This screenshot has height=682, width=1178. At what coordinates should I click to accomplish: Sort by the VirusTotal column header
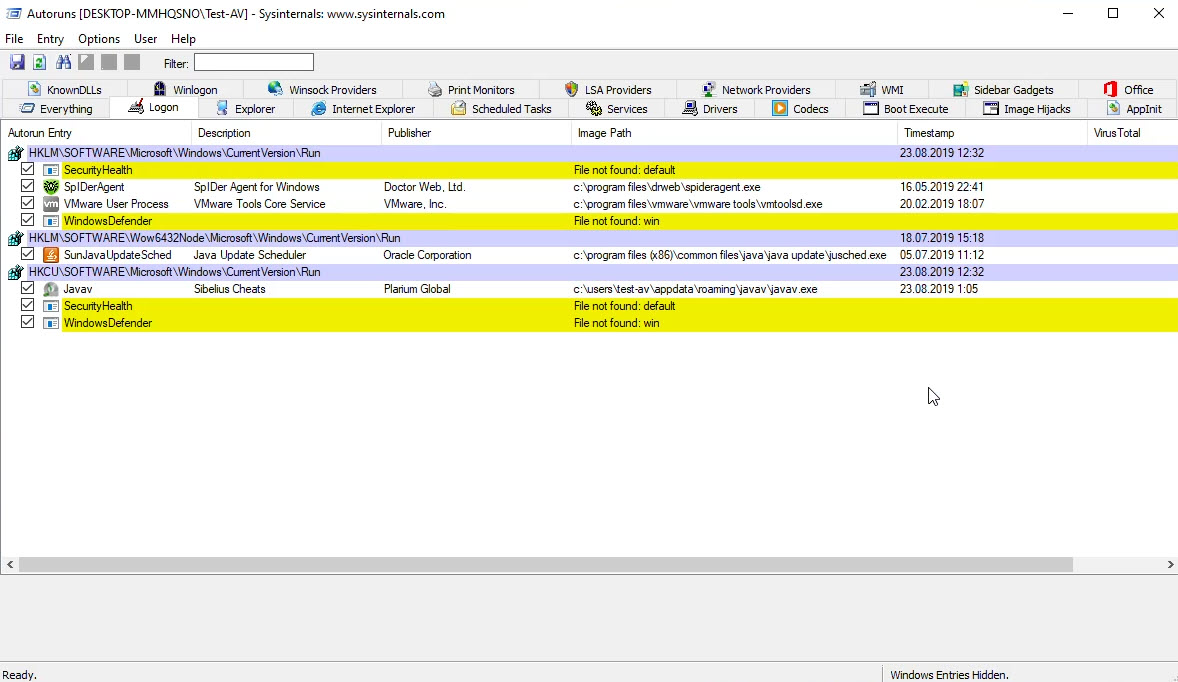coord(1132,133)
